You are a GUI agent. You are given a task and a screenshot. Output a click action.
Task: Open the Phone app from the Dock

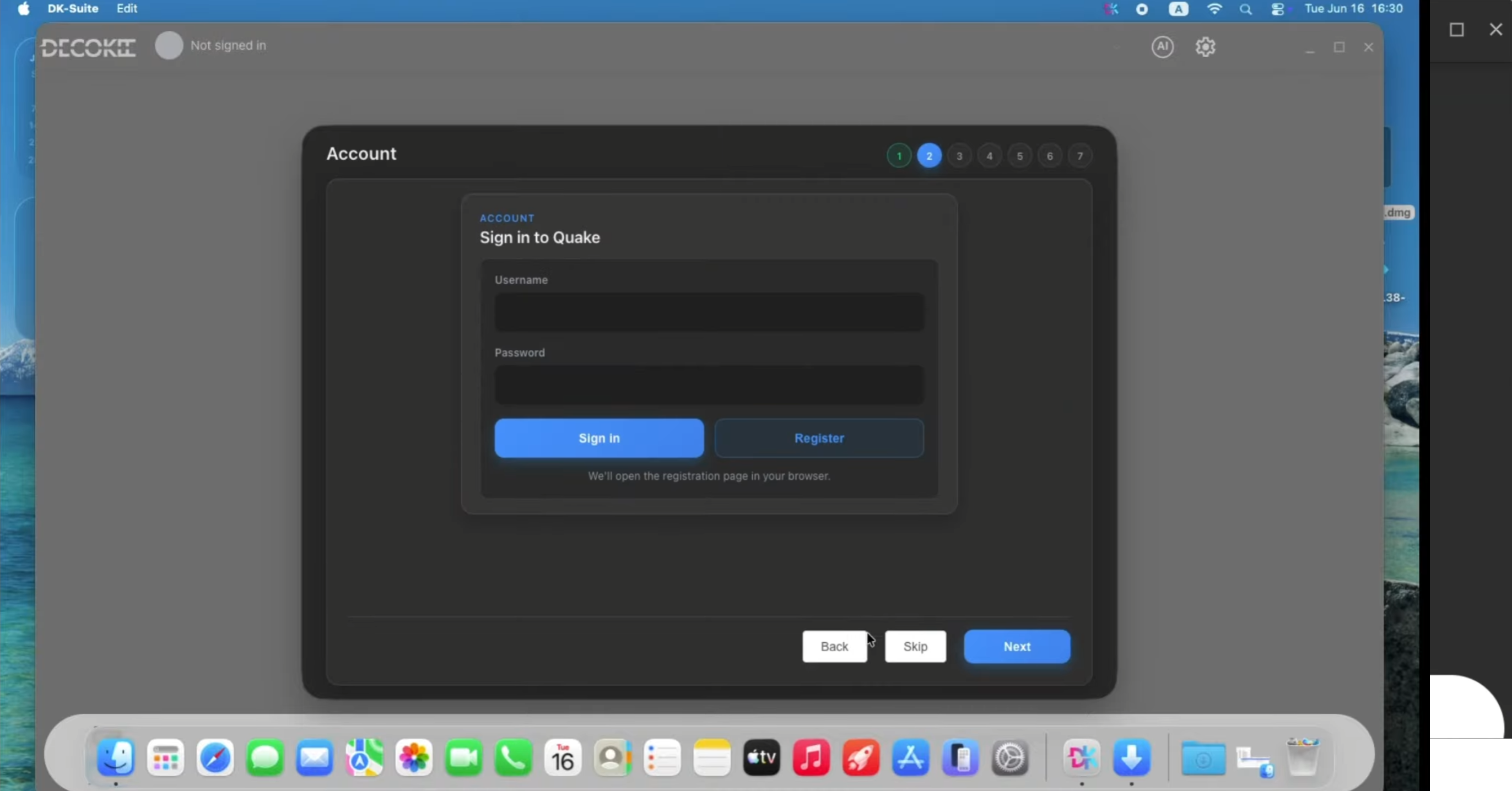coord(513,757)
